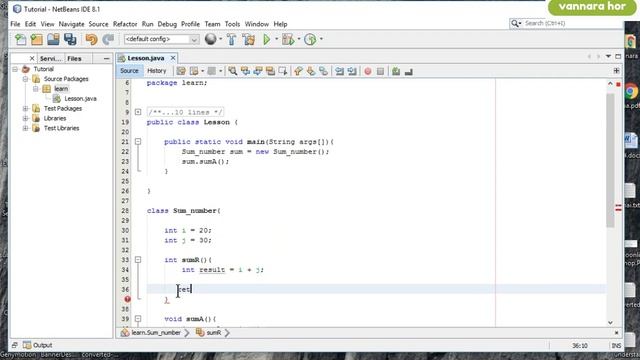The width and height of the screenshot is (640, 360).
Task: Click the Debug Project icon
Action: click(x=288, y=39)
